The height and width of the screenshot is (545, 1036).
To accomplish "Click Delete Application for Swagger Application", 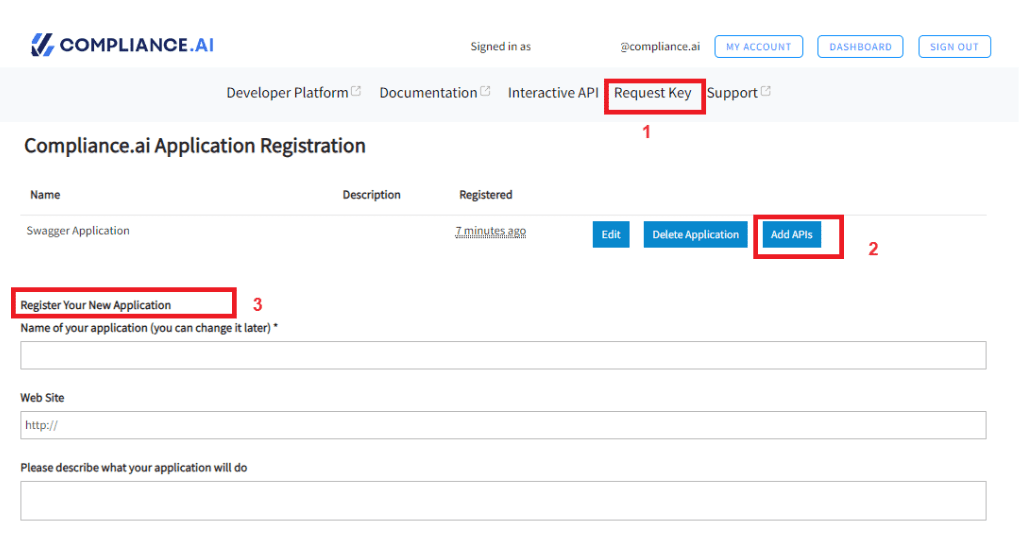I will click(696, 235).
